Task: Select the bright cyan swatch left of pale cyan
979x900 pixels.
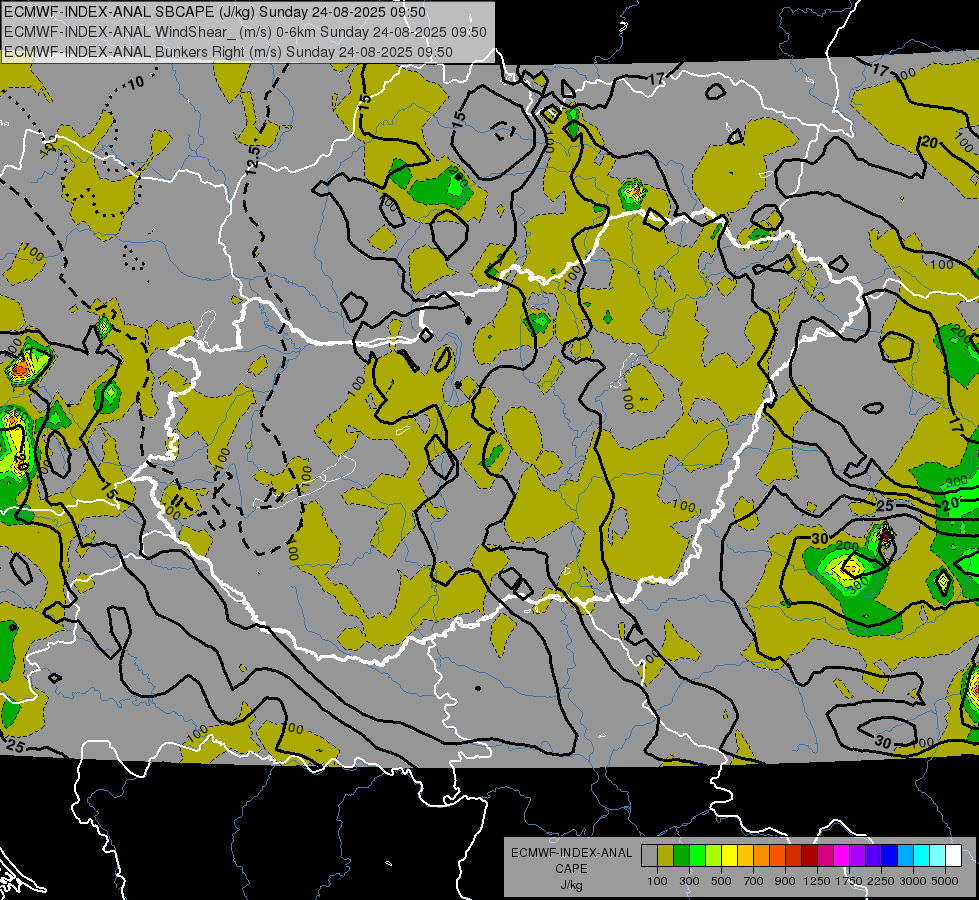Action: (x=922, y=856)
